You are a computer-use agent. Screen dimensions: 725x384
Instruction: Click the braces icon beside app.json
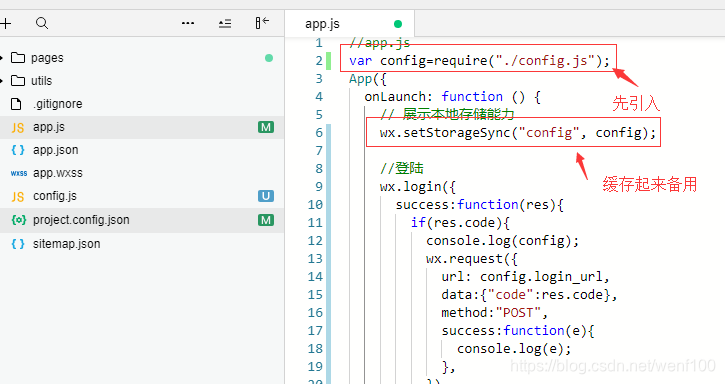tap(18, 150)
